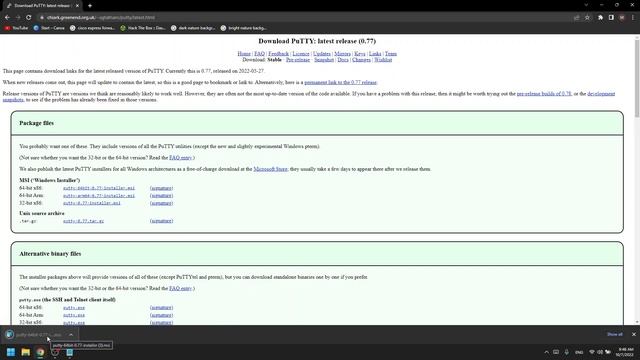
Task: Download 64-bit Arm putty.exe
Action: (74, 315)
